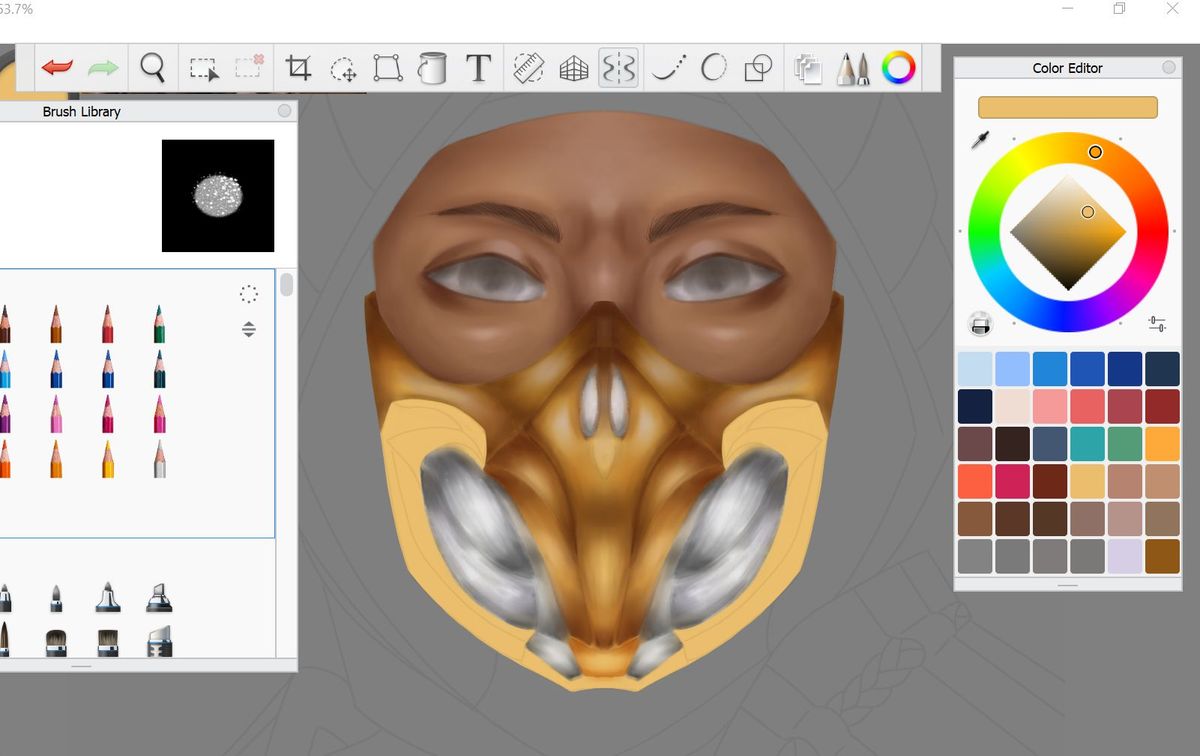Open the Draw Styles shapes tool

[758, 68]
